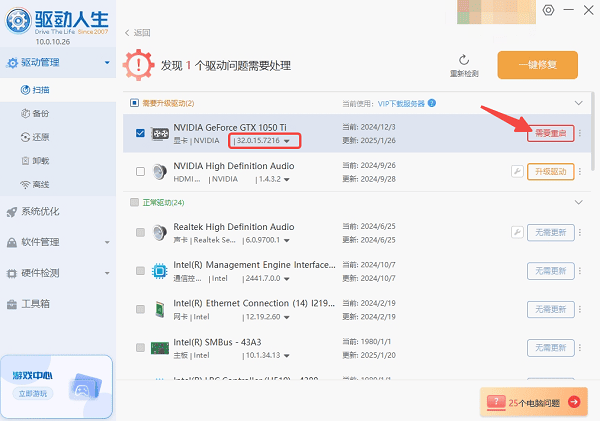Click 升级驱动 for NVIDIA HD Audio
600x421 pixels.
click(x=550, y=171)
